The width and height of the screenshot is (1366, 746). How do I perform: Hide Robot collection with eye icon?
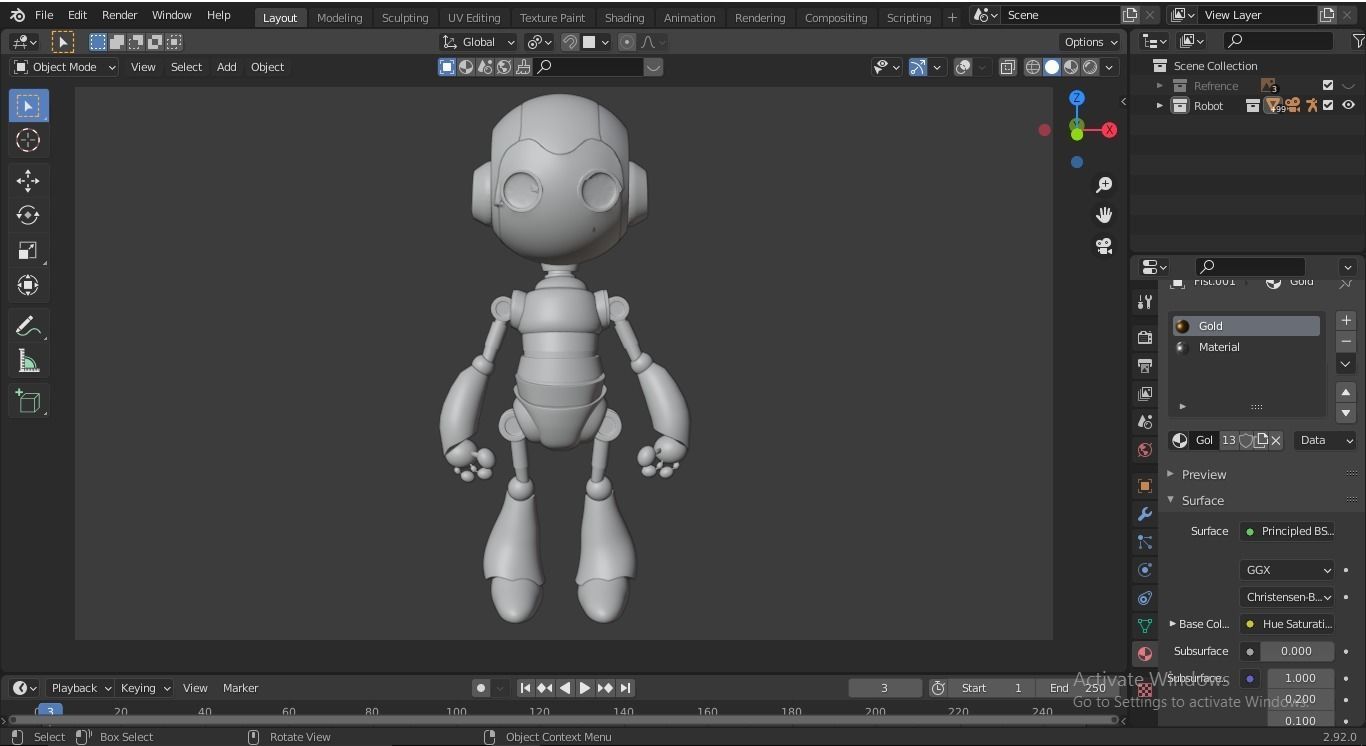coord(1348,105)
